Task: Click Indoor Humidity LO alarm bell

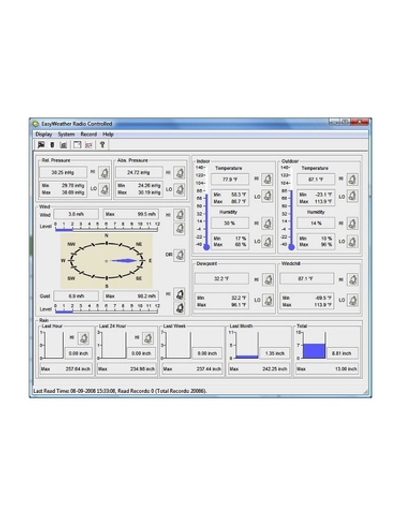Action: tap(267, 241)
